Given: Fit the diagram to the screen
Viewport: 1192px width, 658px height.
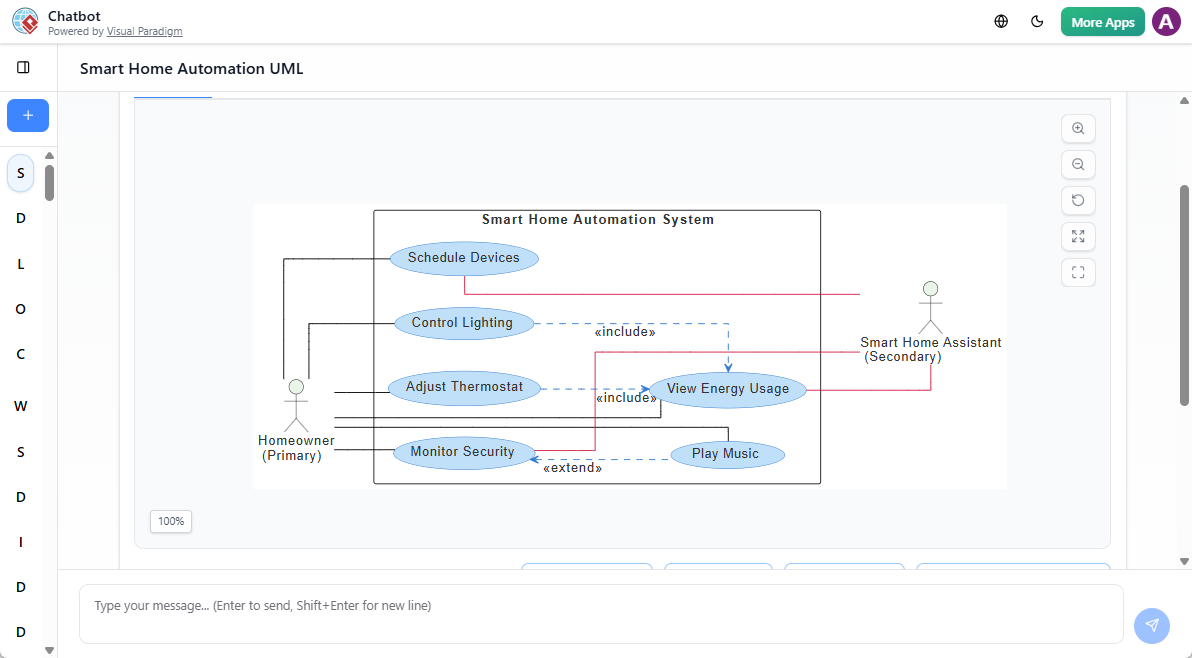Looking at the screenshot, I should click(1078, 236).
